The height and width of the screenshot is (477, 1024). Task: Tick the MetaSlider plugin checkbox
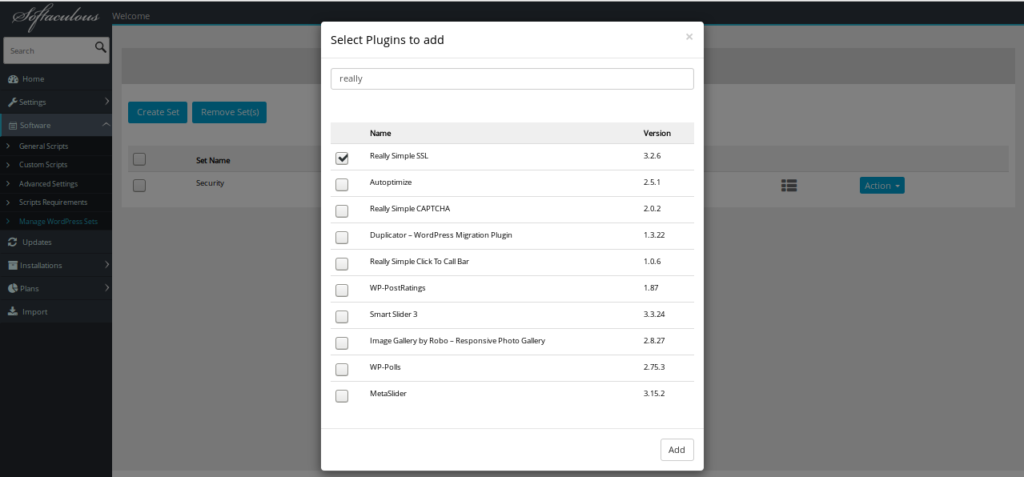[342, 395]
